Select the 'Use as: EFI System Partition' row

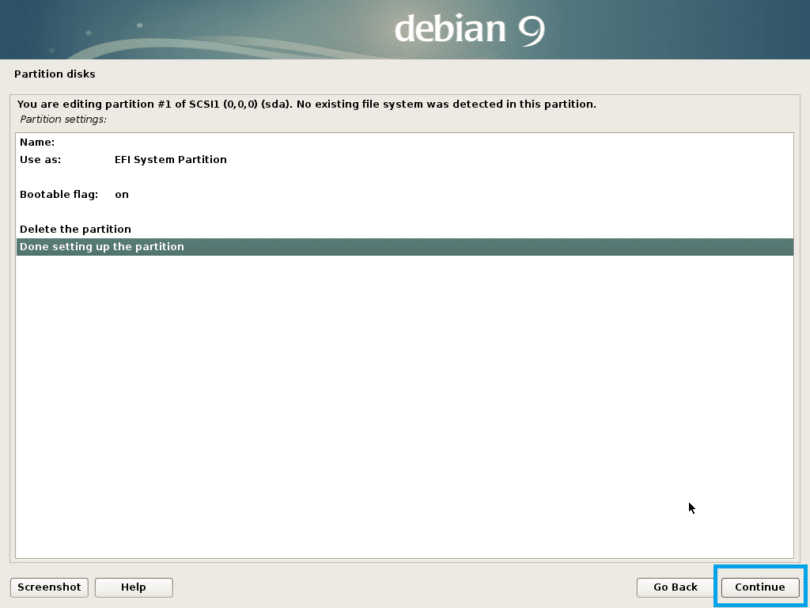pyautogui.click(x=404, y=160)
